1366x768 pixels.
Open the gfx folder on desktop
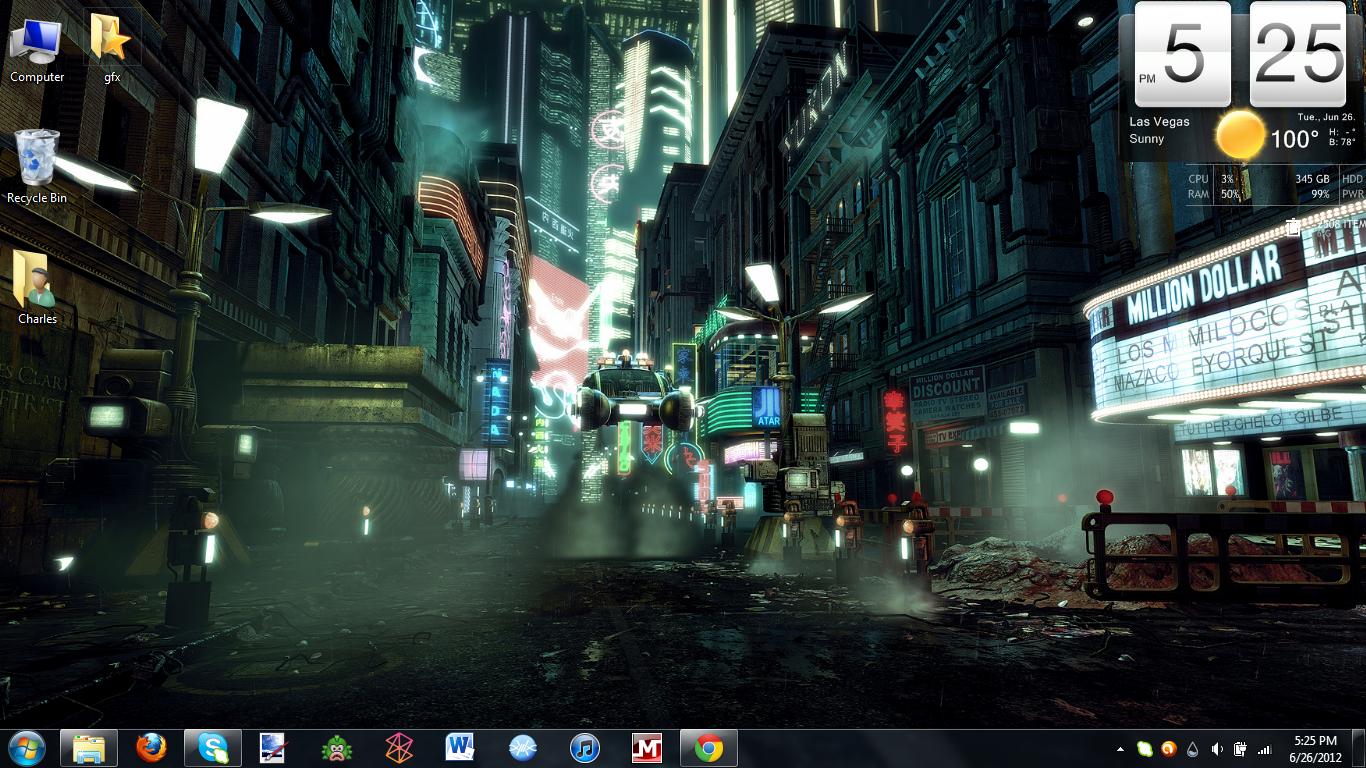111,47
